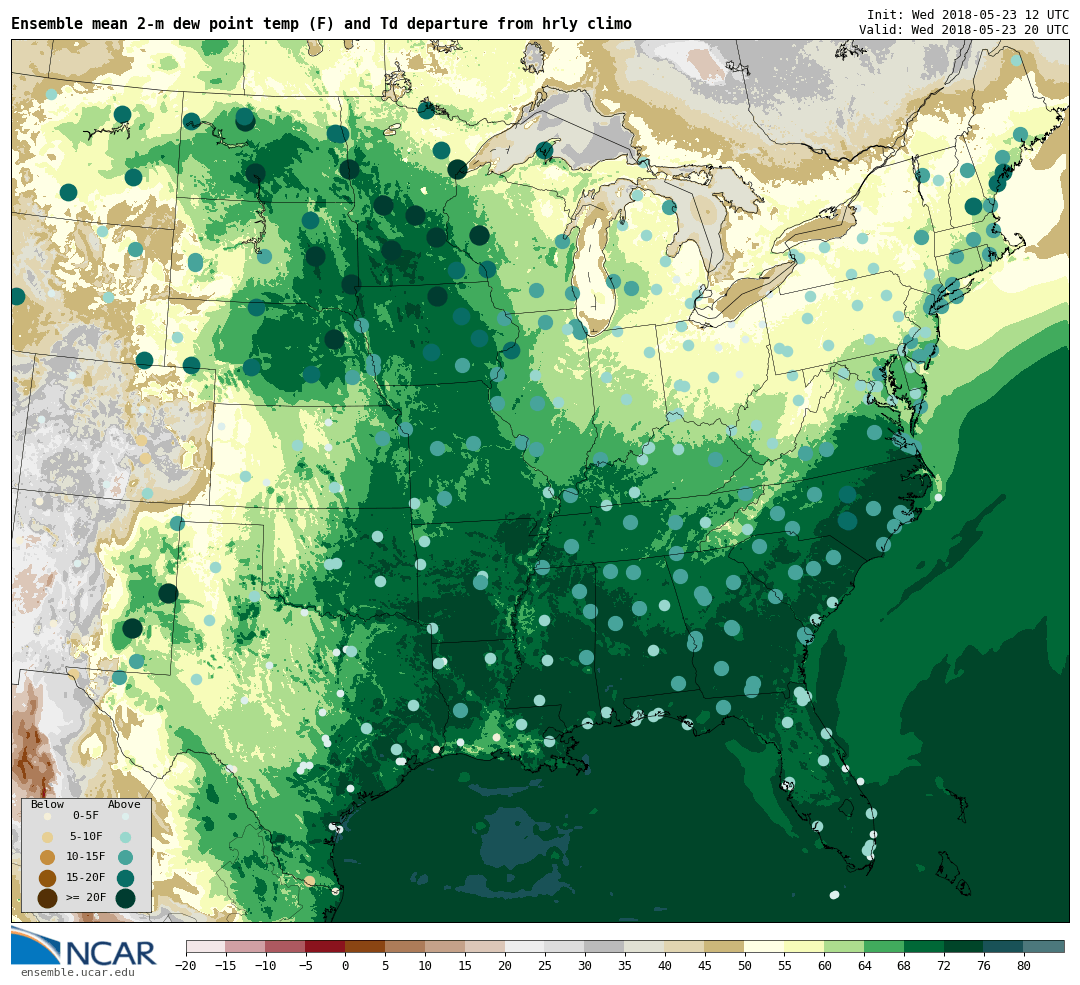The height and width of the screenshot is (985, 1080).
Task: Select the 60 to 64 light green colorbar swatch
Action: (845, 947)
